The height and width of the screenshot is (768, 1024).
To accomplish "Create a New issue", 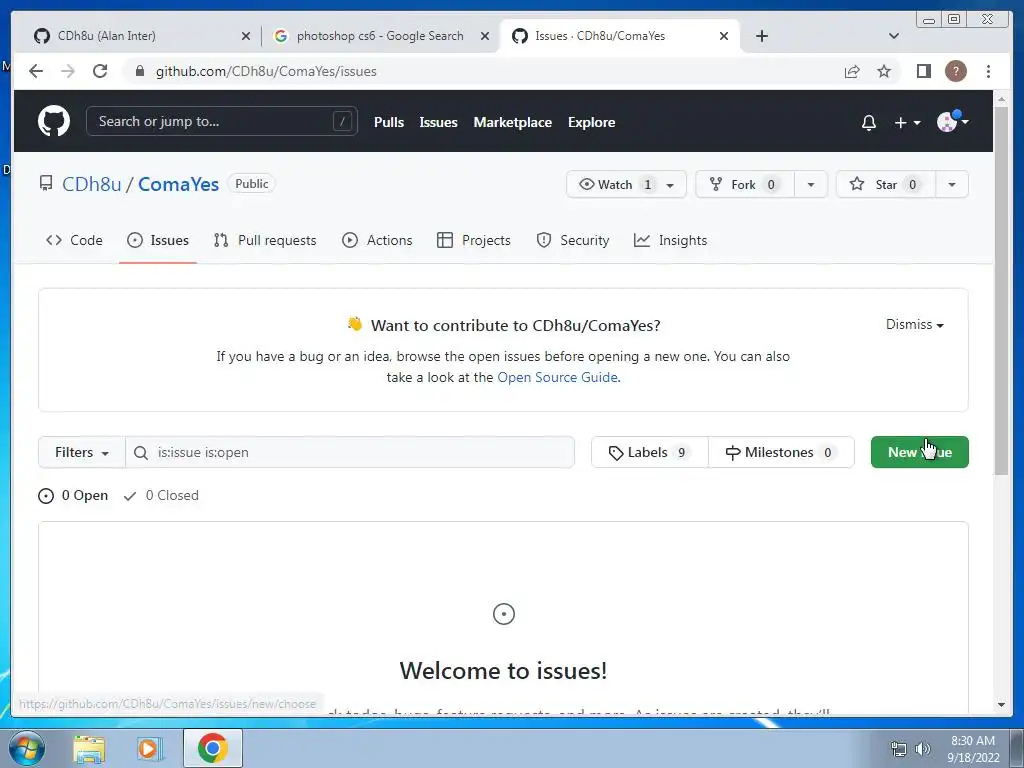I will pos(920,453).
